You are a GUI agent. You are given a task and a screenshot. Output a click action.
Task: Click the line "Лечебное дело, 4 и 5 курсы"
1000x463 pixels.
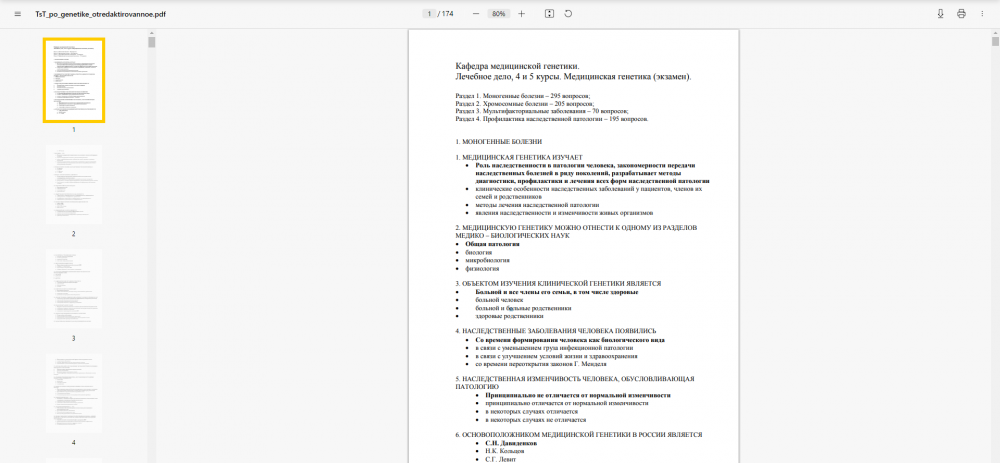point(508,77)
